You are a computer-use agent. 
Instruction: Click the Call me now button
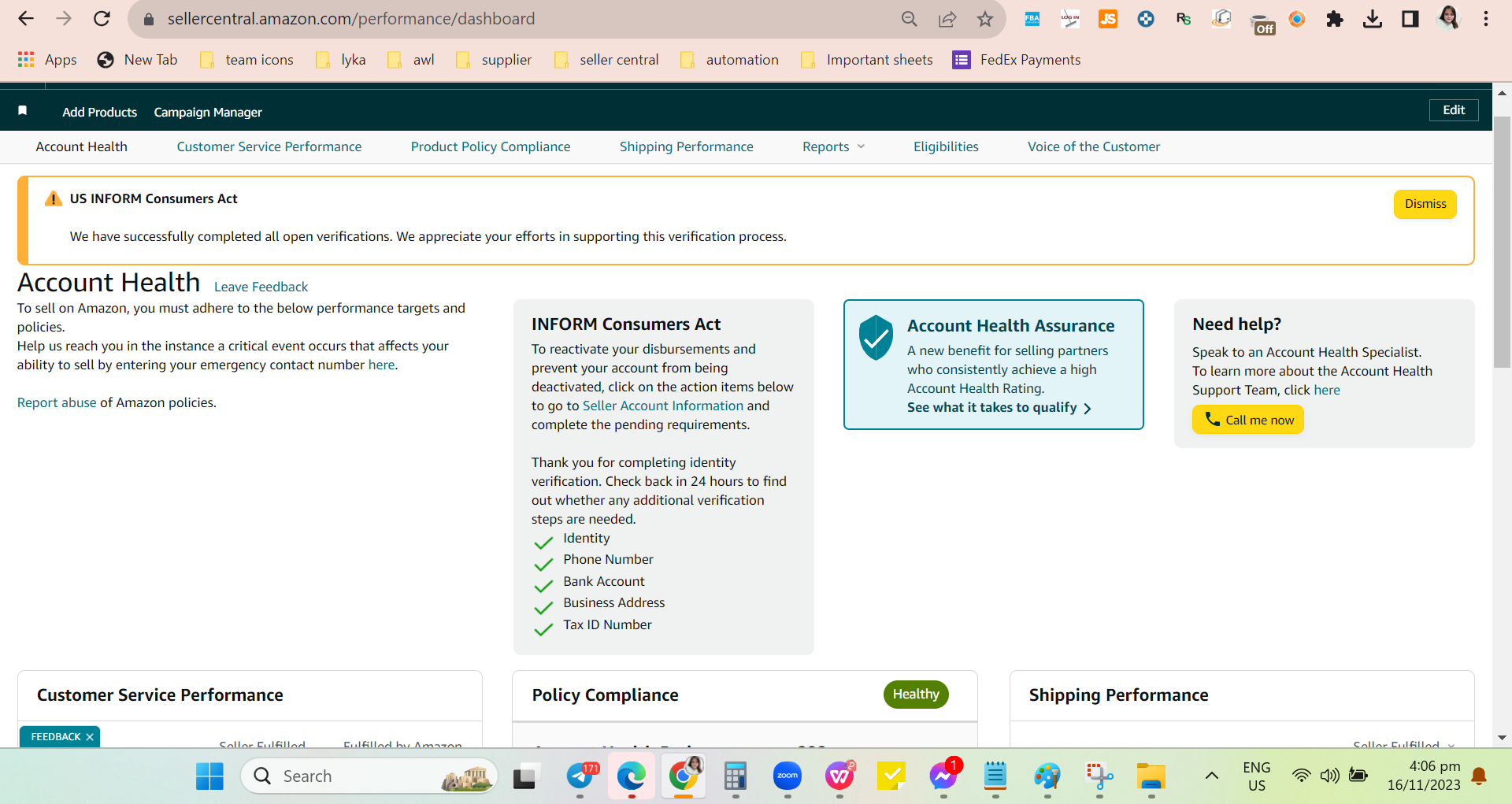coord(1248,419)
